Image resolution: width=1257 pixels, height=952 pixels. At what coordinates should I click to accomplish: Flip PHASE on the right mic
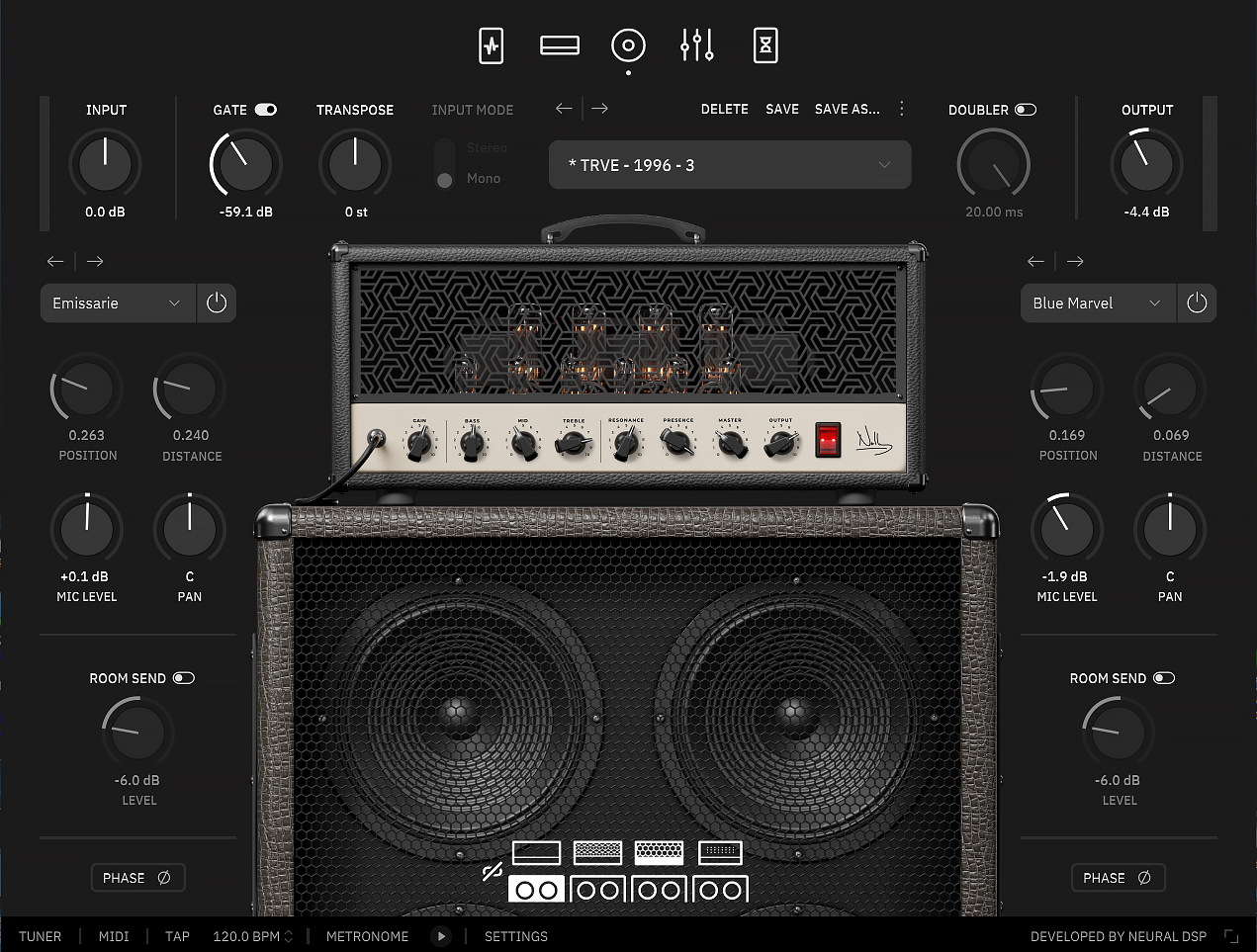(1118, 878)
